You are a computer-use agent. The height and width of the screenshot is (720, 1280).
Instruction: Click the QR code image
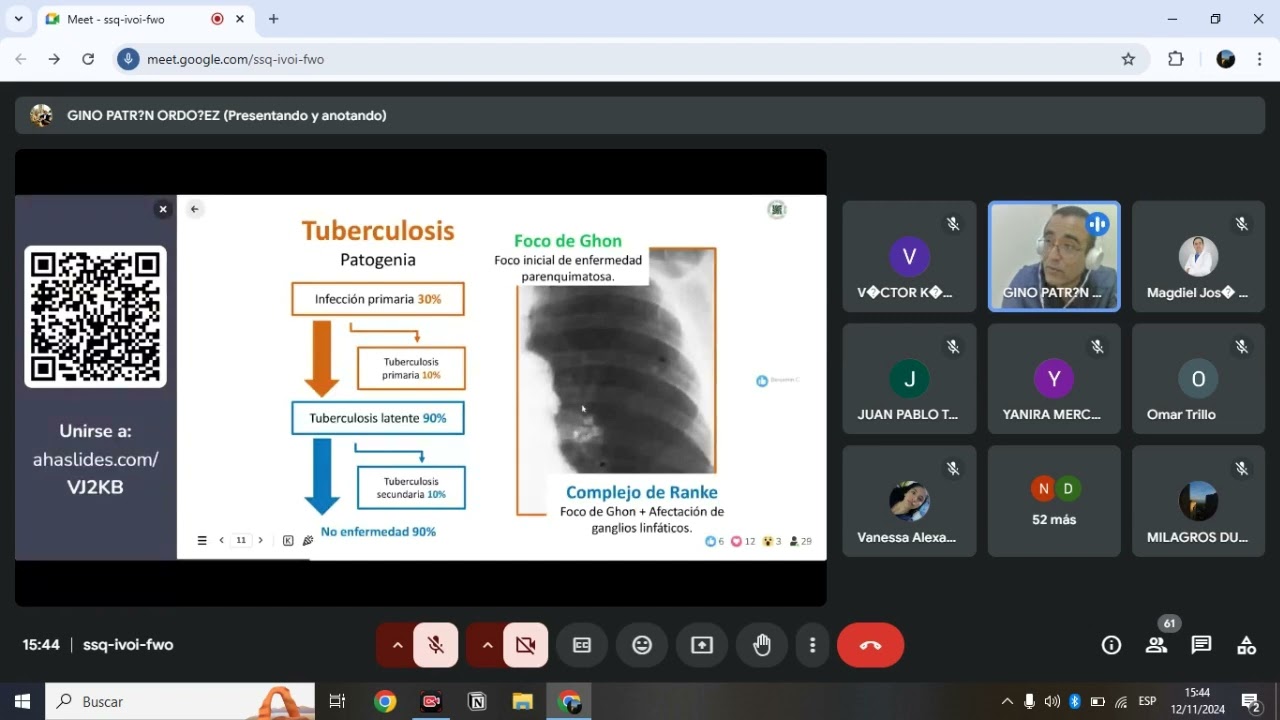pyautogui.click(x=95, y=316)
